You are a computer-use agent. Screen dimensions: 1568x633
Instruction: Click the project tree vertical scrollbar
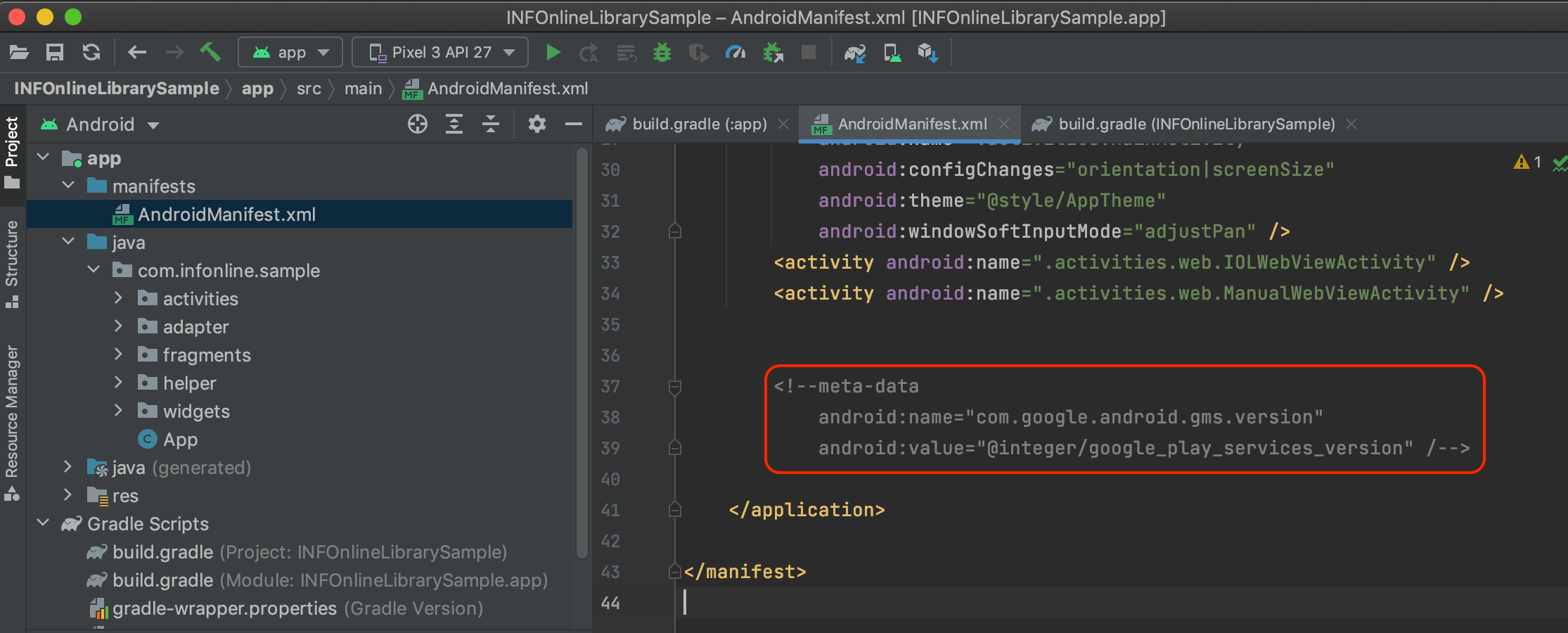coord(581,352)
